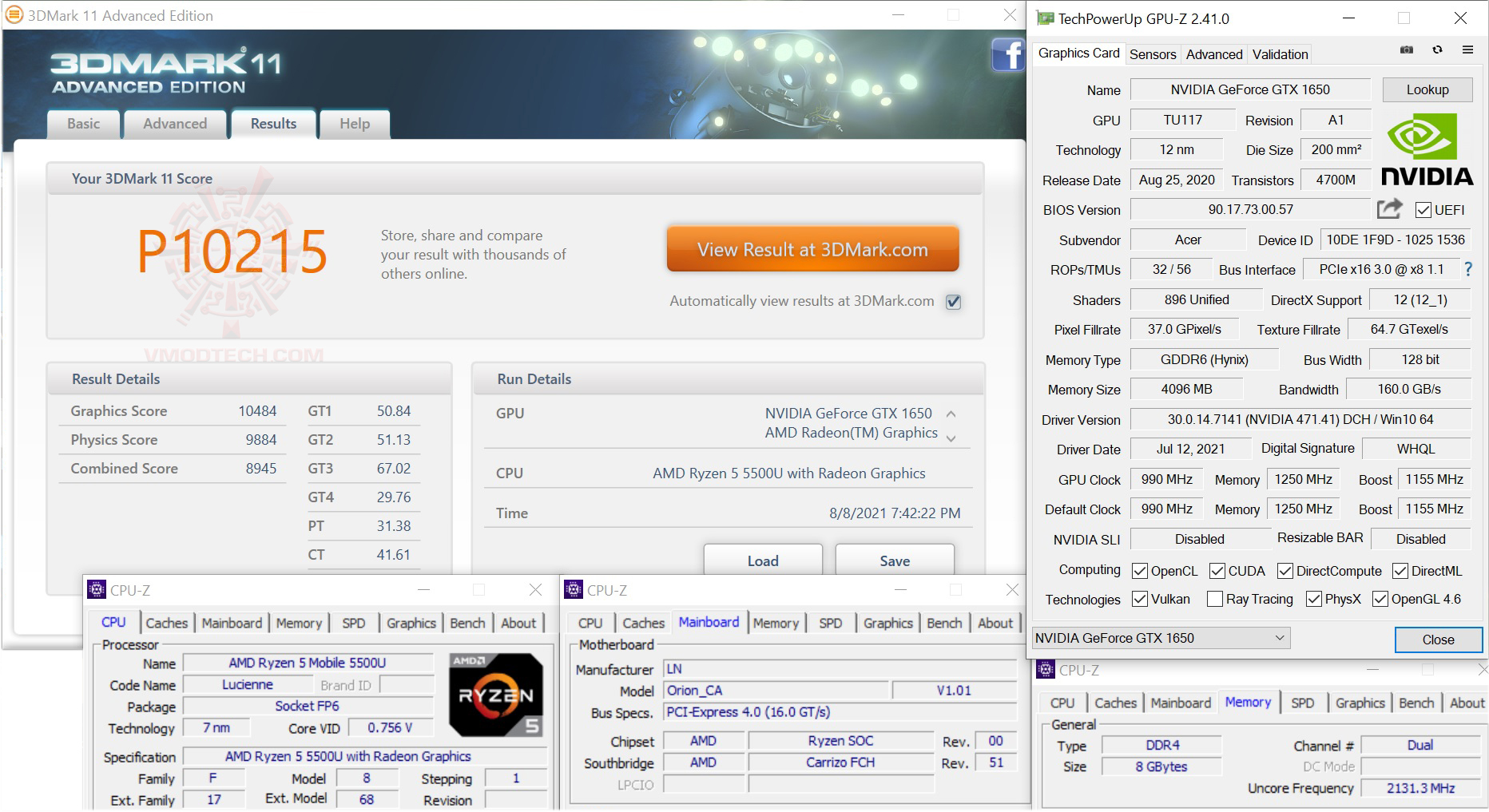Open the Help tab in 3DMark
Screen dimensions: 1489x812
click(x=355, y=124)
